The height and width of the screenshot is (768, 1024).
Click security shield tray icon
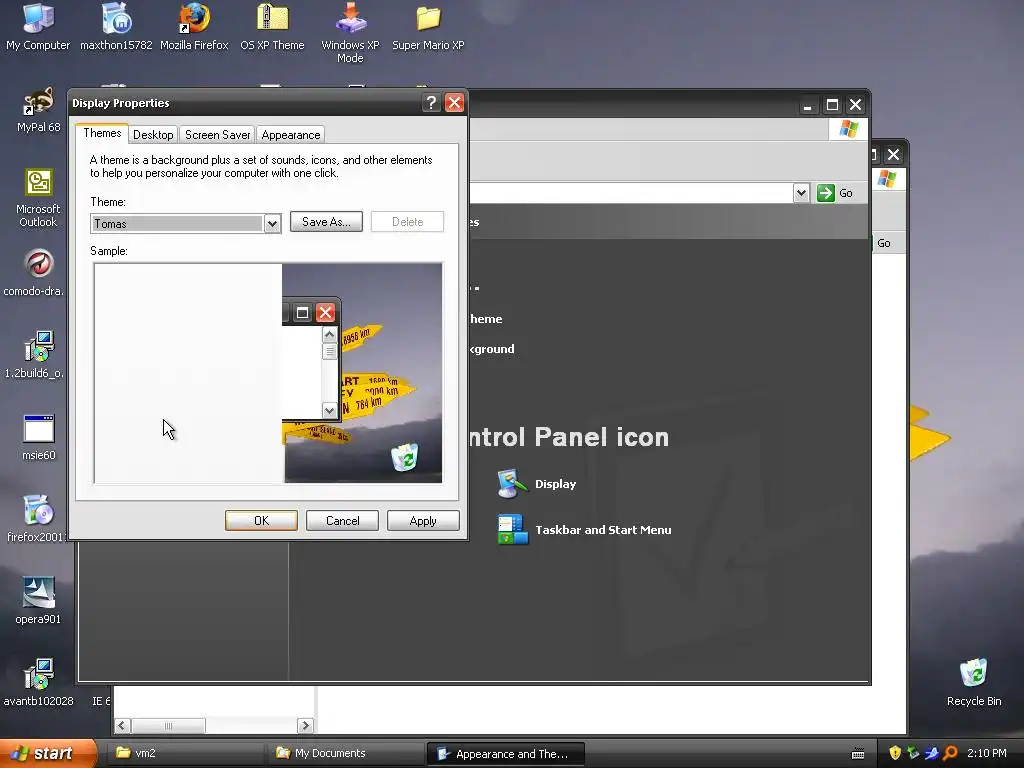pyautogui.click(x=895, y=753)
